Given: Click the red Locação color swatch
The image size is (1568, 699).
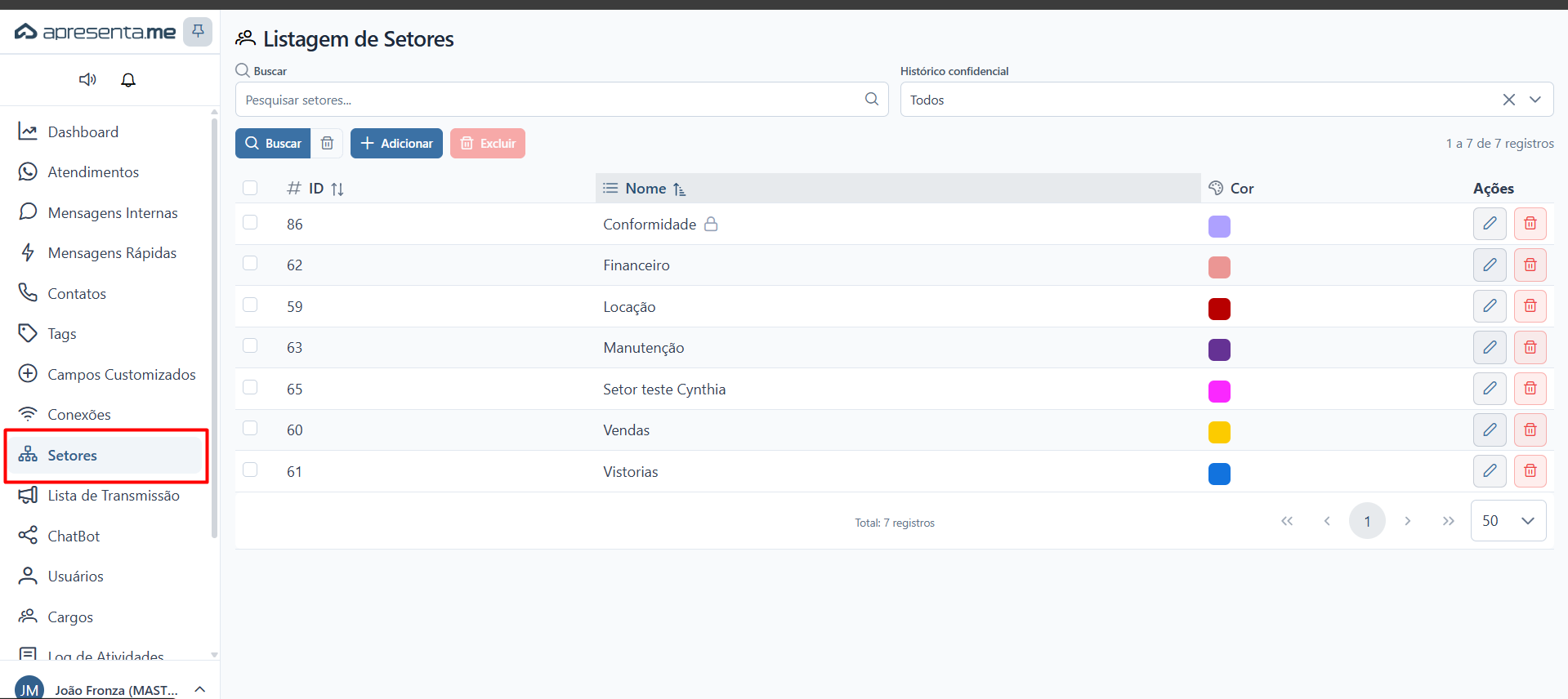Looking at the screenshot, I should [x=1219, y=309].
